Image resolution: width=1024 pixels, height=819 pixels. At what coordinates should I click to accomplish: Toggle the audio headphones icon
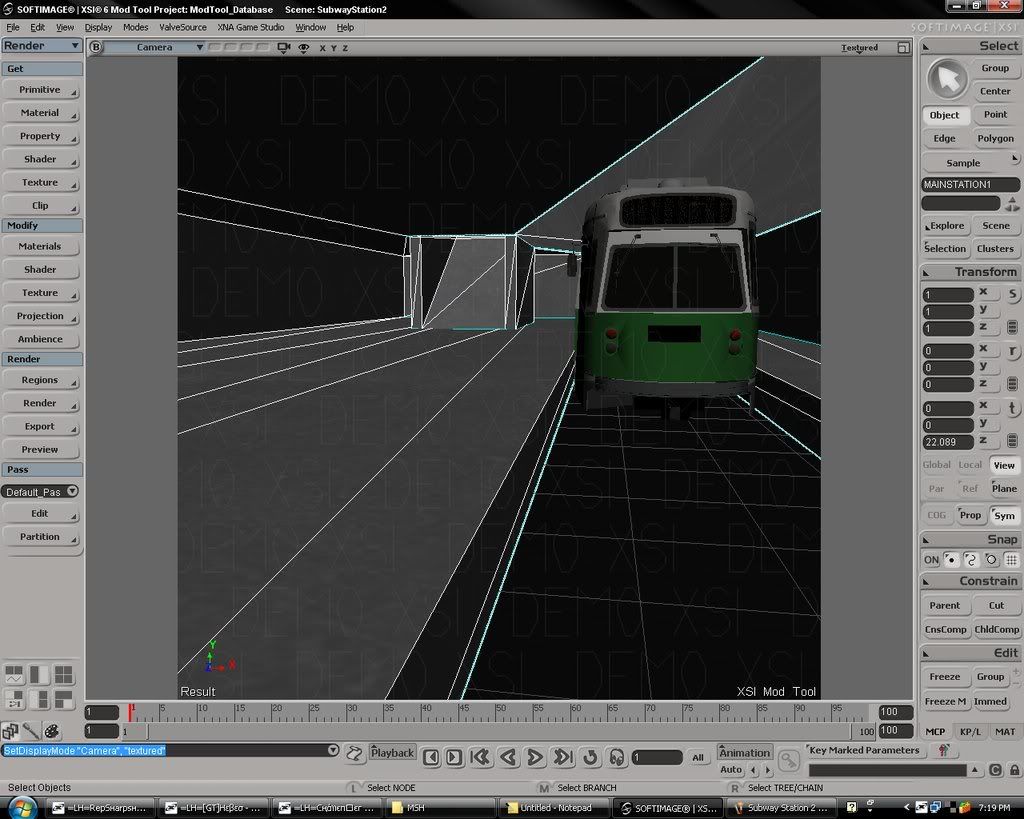tap(616, 758)
